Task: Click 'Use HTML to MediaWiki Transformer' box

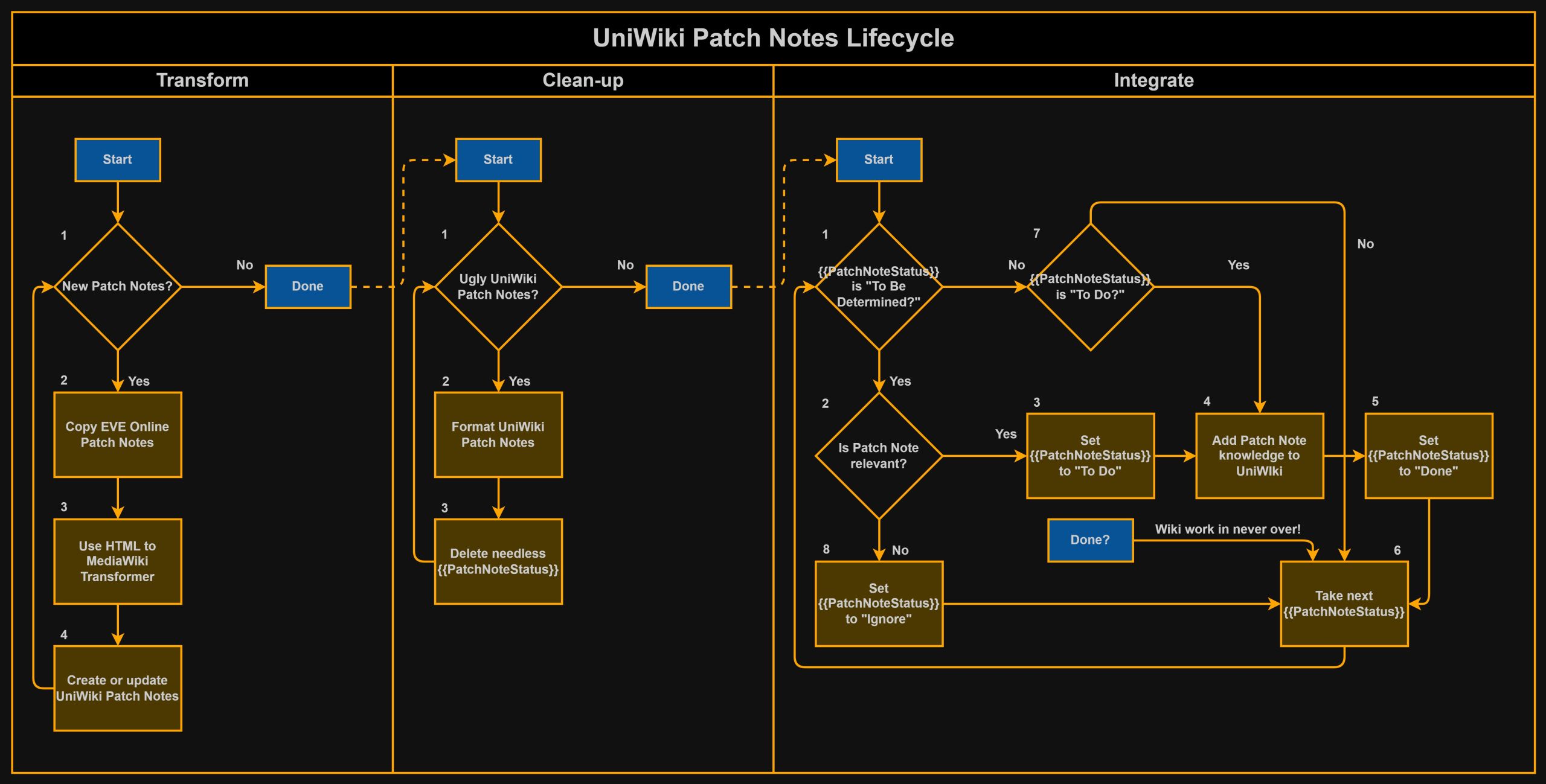Action: [x=118, y=561]
